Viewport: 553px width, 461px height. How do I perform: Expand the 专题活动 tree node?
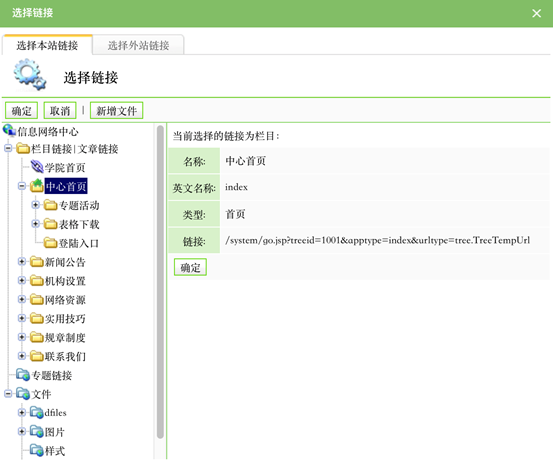[35, 205]
